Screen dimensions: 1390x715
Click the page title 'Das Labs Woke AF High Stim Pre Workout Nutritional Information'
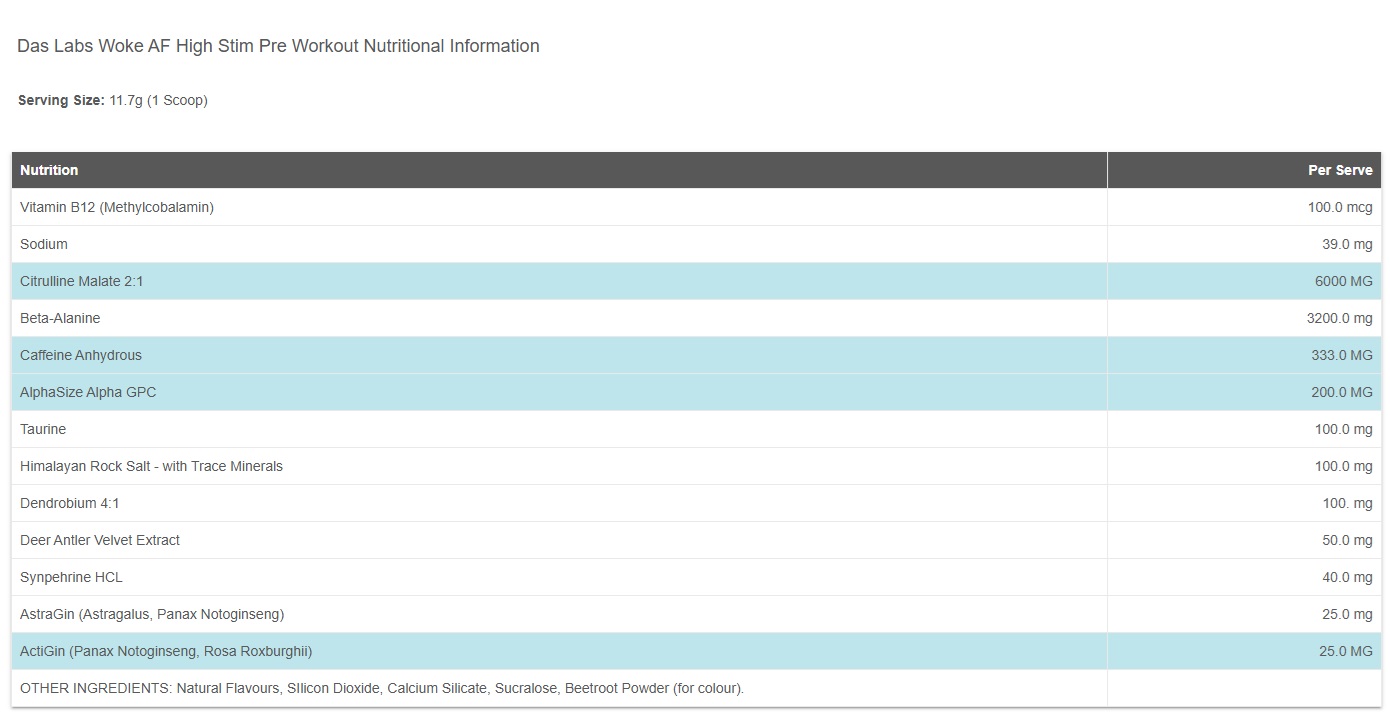pyautogui.click(x=278, y=46)
